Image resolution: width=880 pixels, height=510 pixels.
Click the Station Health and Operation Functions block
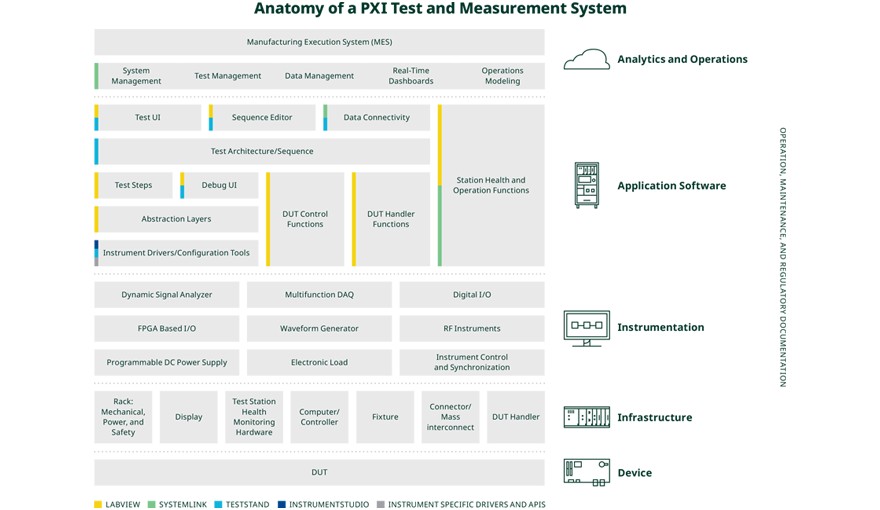tap(491, 185)
